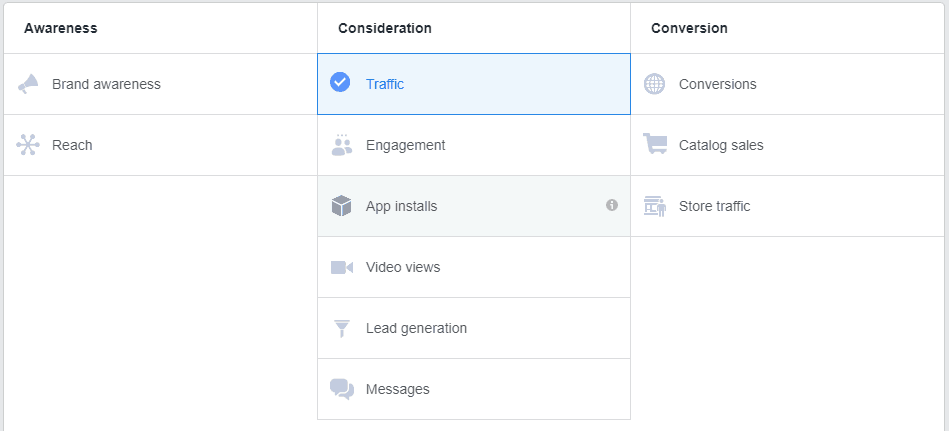Image resolution: width=949 pixels, height=431 pixels.
Task: Click the Brand awareness megaphone icon
Action: (x=28, y=84)
